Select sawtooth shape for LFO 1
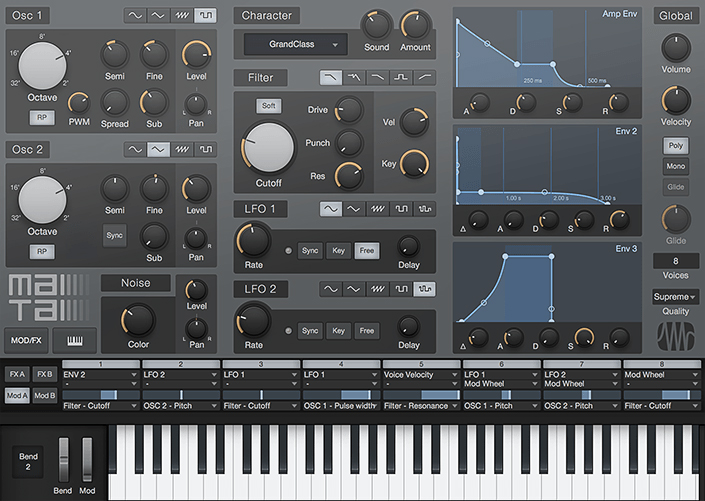The height and width of the screenshot is (501, 705). click(x=378, y=209)
